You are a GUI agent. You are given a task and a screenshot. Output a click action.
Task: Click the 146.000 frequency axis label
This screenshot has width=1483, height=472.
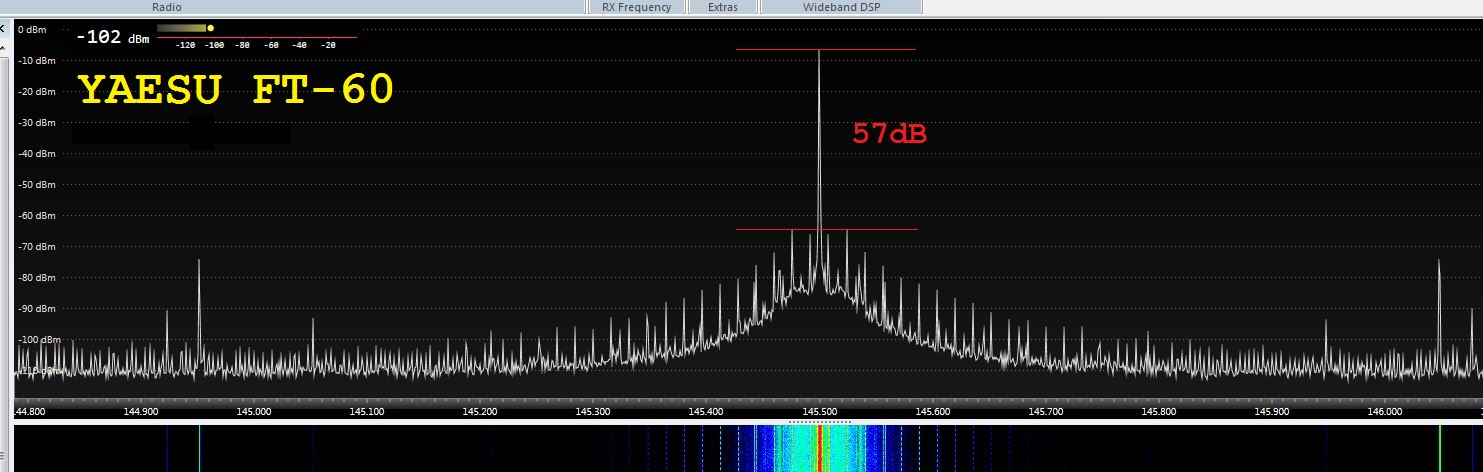pos(1384,411)
